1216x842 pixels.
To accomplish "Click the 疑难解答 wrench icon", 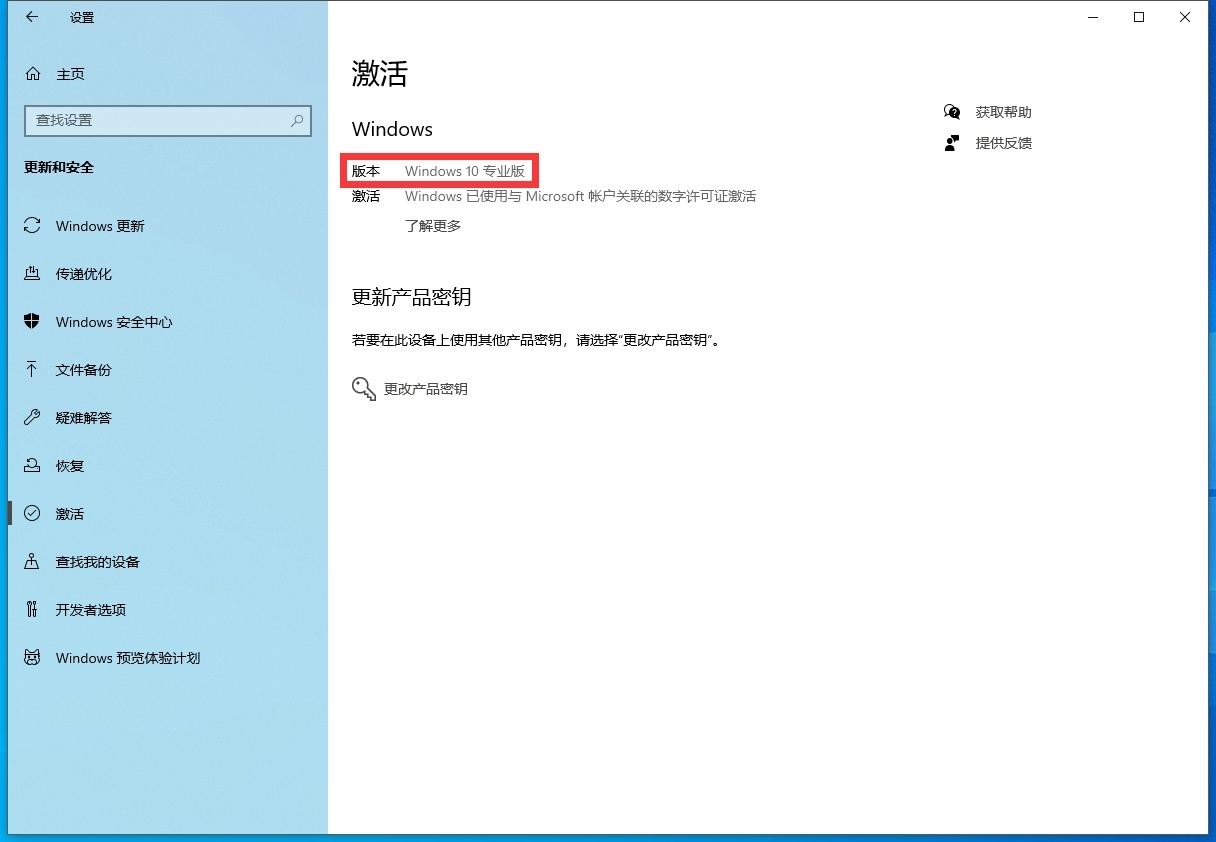I will 32,418.
